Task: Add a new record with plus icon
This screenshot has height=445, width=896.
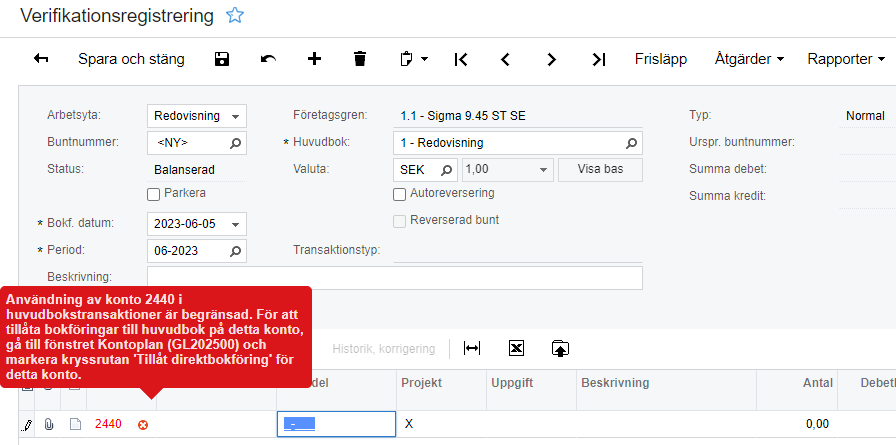Action: [x=314, y=59]
